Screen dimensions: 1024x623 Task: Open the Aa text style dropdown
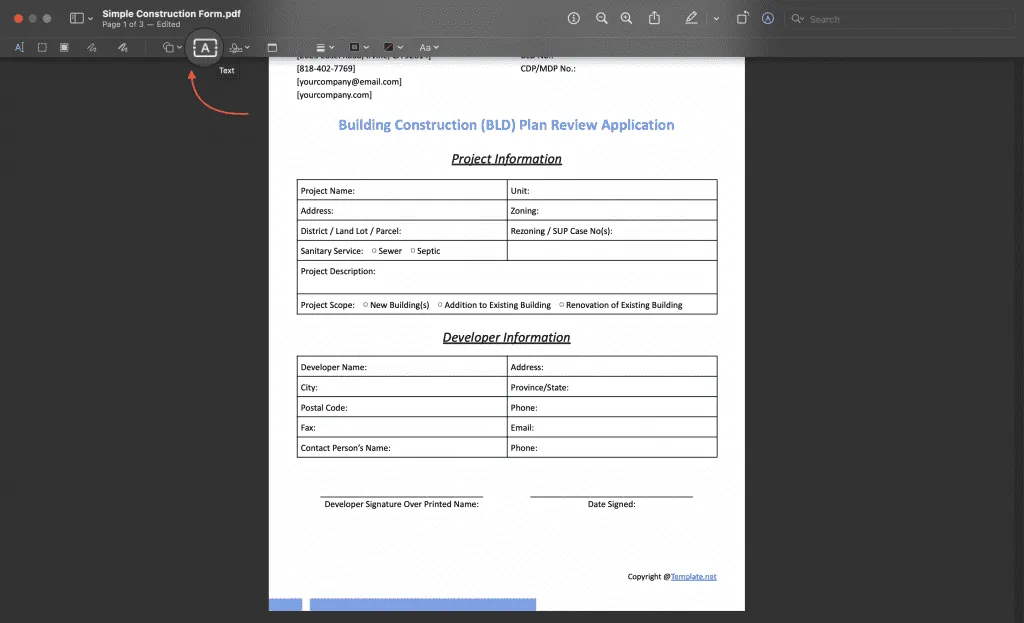pos(428,47)
